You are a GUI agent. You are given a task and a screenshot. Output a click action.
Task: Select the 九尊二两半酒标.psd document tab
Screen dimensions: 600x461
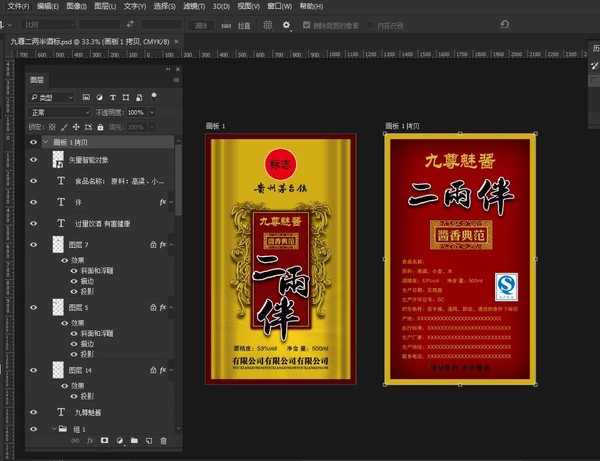coord(90,41)
